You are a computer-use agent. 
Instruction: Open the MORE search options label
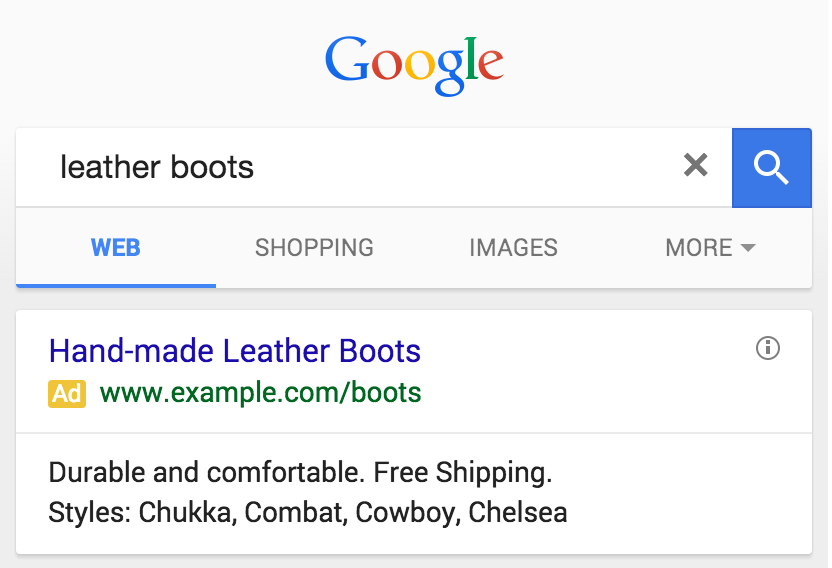pyautogui.click(x=699, y=247)
